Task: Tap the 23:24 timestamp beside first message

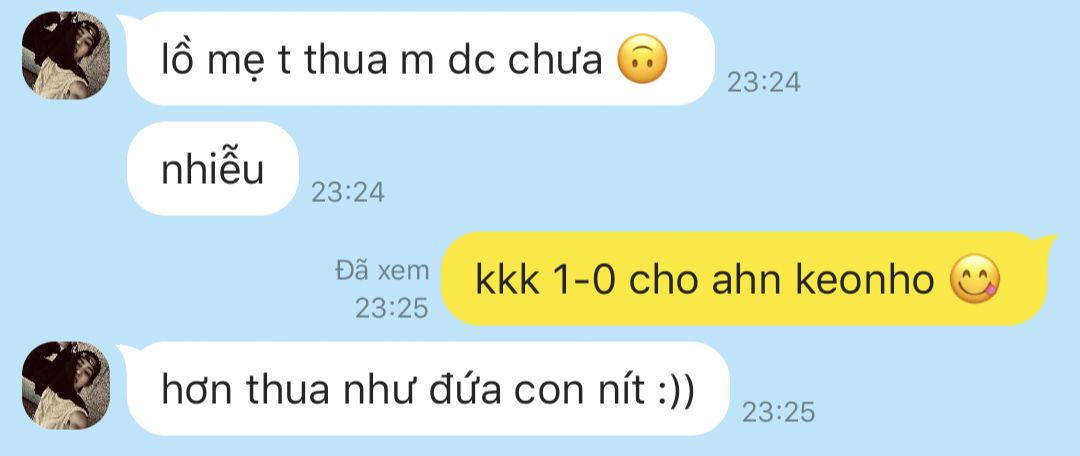Action: (764, 83)
